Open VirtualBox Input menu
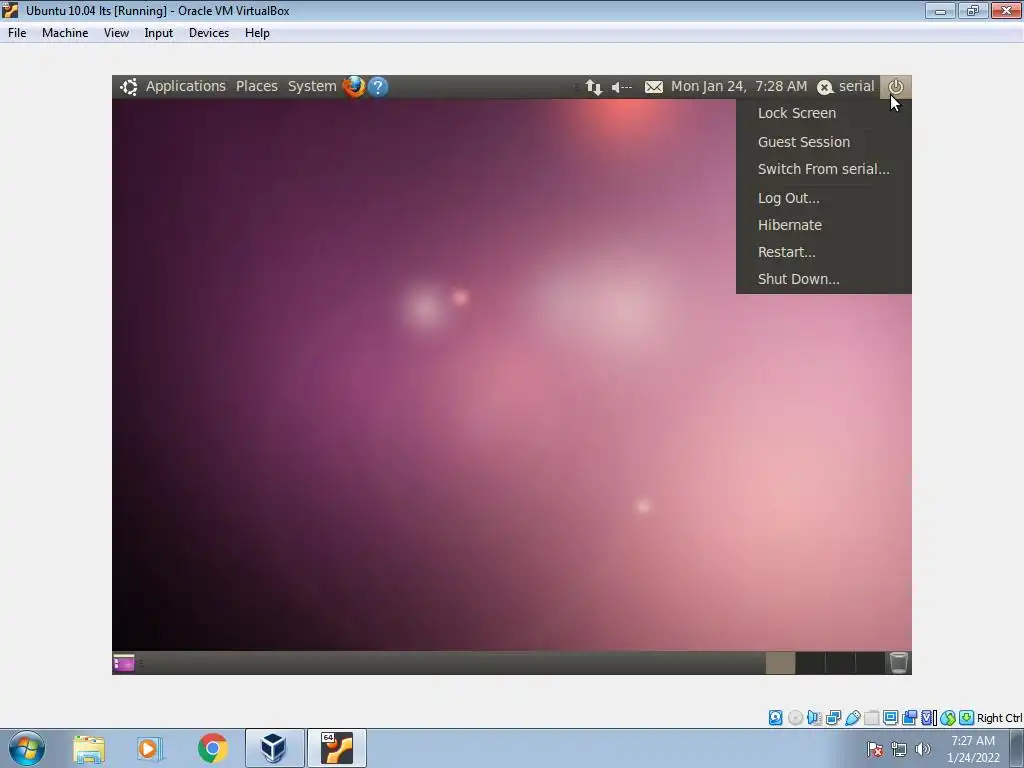Viewport: 1024px width, 768px height. tap(159, 33)
